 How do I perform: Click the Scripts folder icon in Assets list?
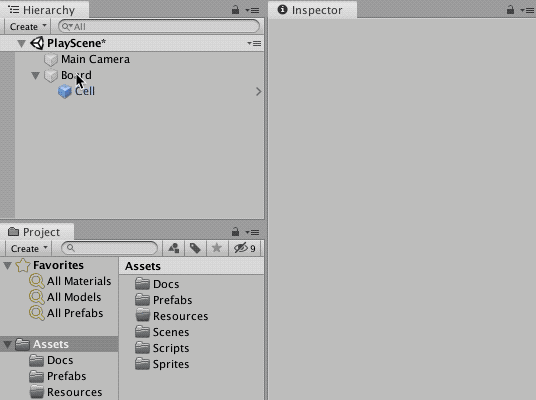[x=142, y=348]
